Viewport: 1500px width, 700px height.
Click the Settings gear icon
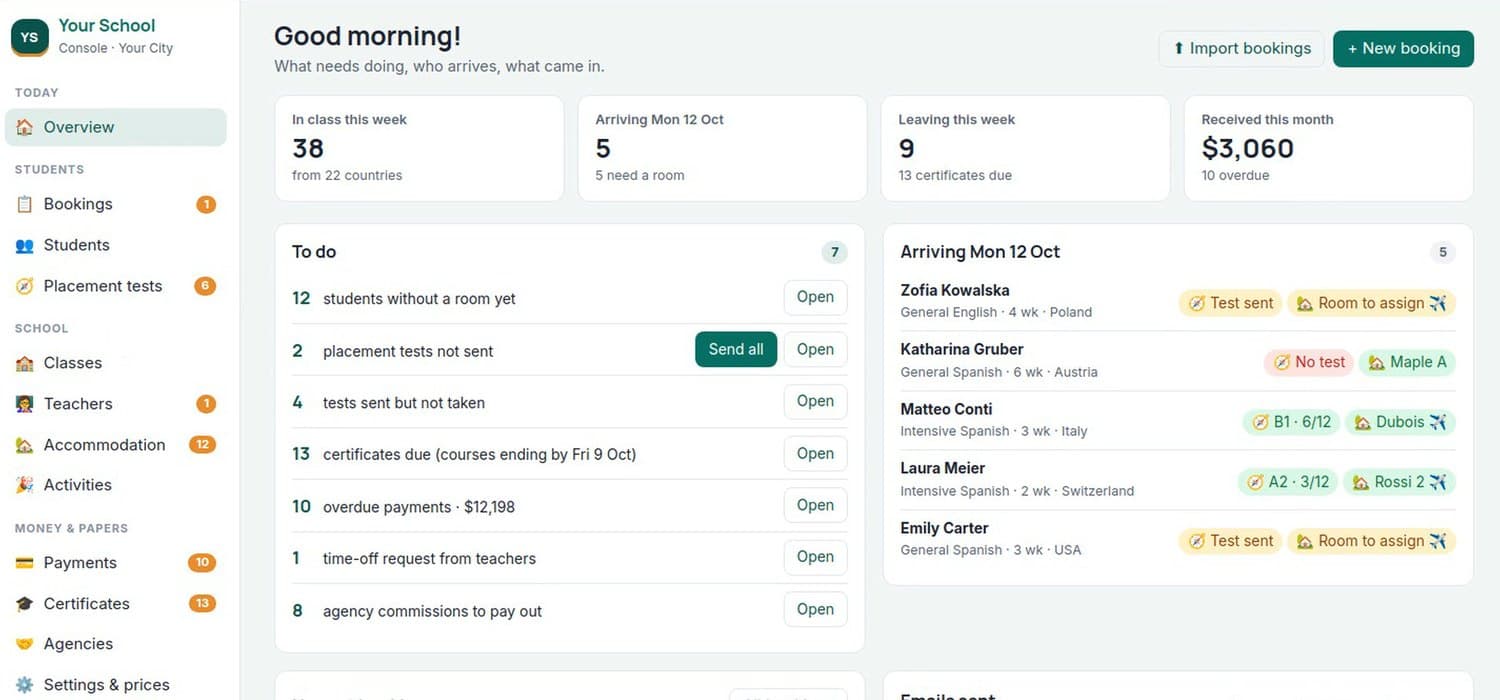pyautogui.click(x=25, y=685)
